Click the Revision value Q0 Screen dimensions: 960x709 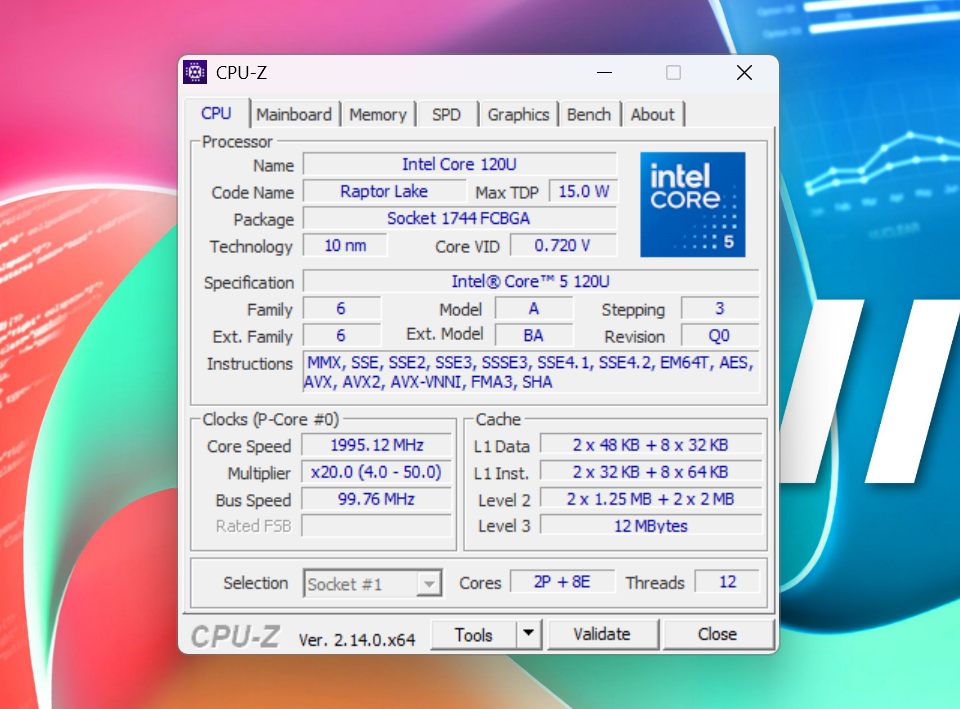(720, 336)
